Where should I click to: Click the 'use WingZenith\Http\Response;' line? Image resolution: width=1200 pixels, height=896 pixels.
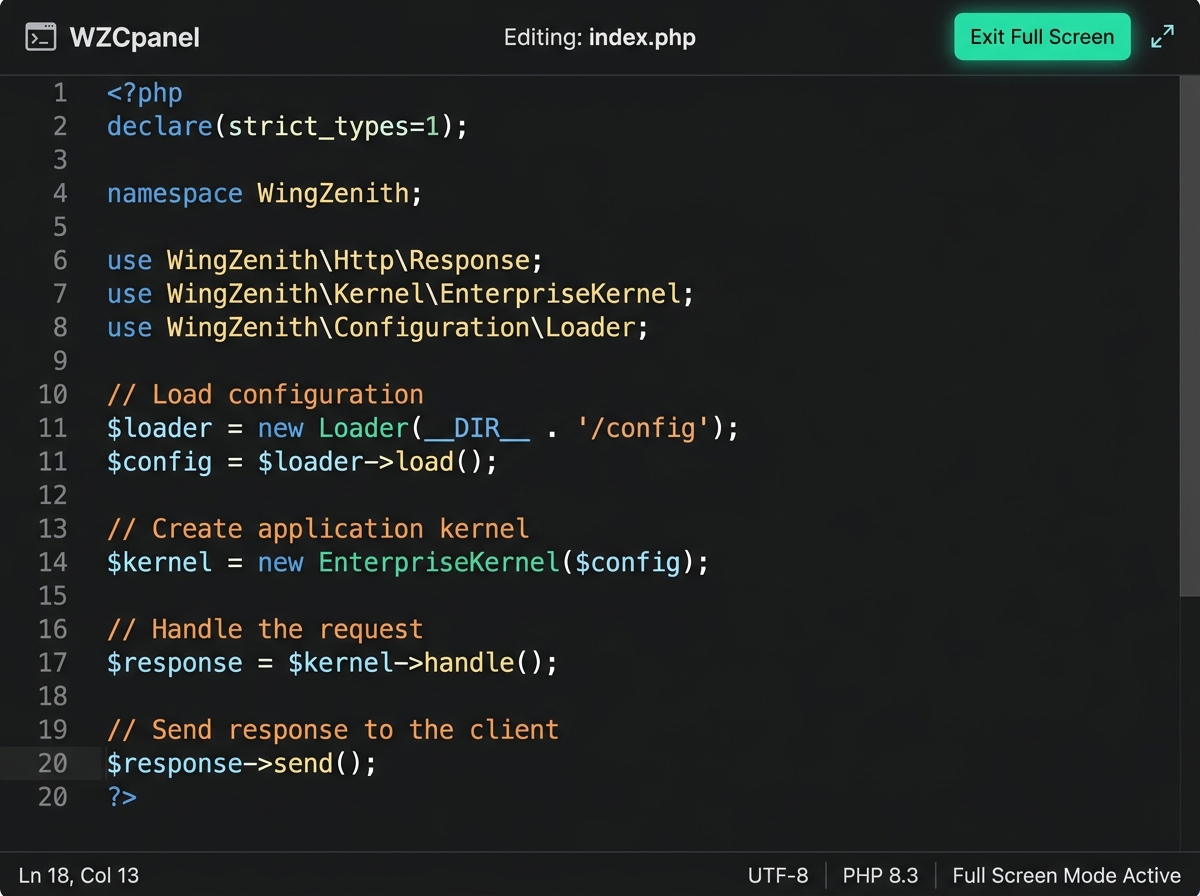325,261
